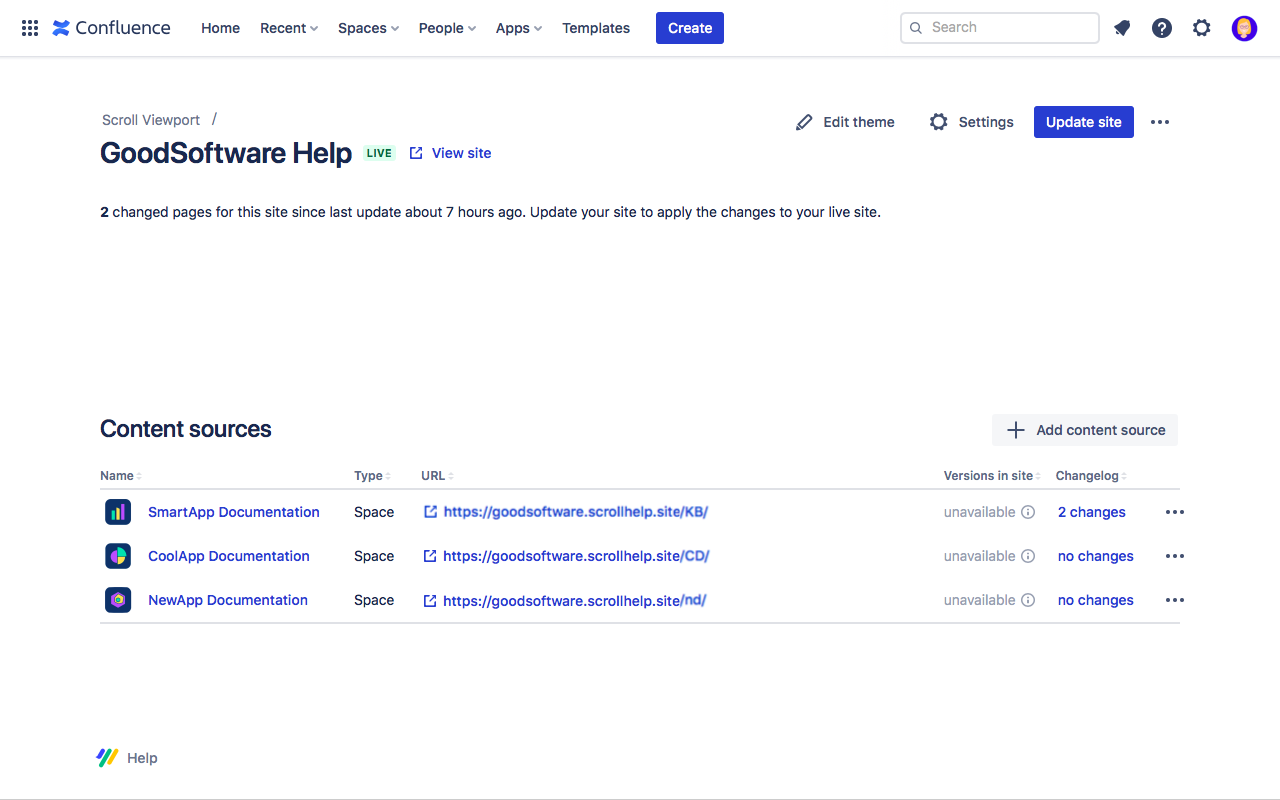Screen dimensions: 1280x800
Task: Expand the Apps dropdown menu
Action: click(519, 28)
